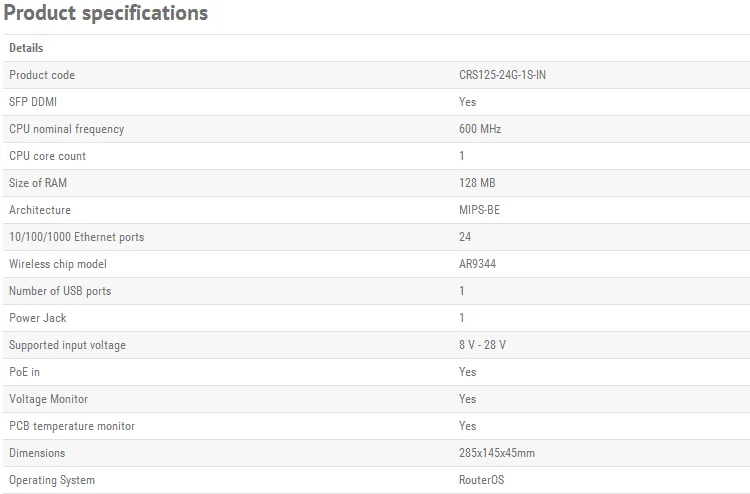The width and height of the screenshot is (750, 494).
Task: Click the Power Jack label
Action: tap(38, 318)
